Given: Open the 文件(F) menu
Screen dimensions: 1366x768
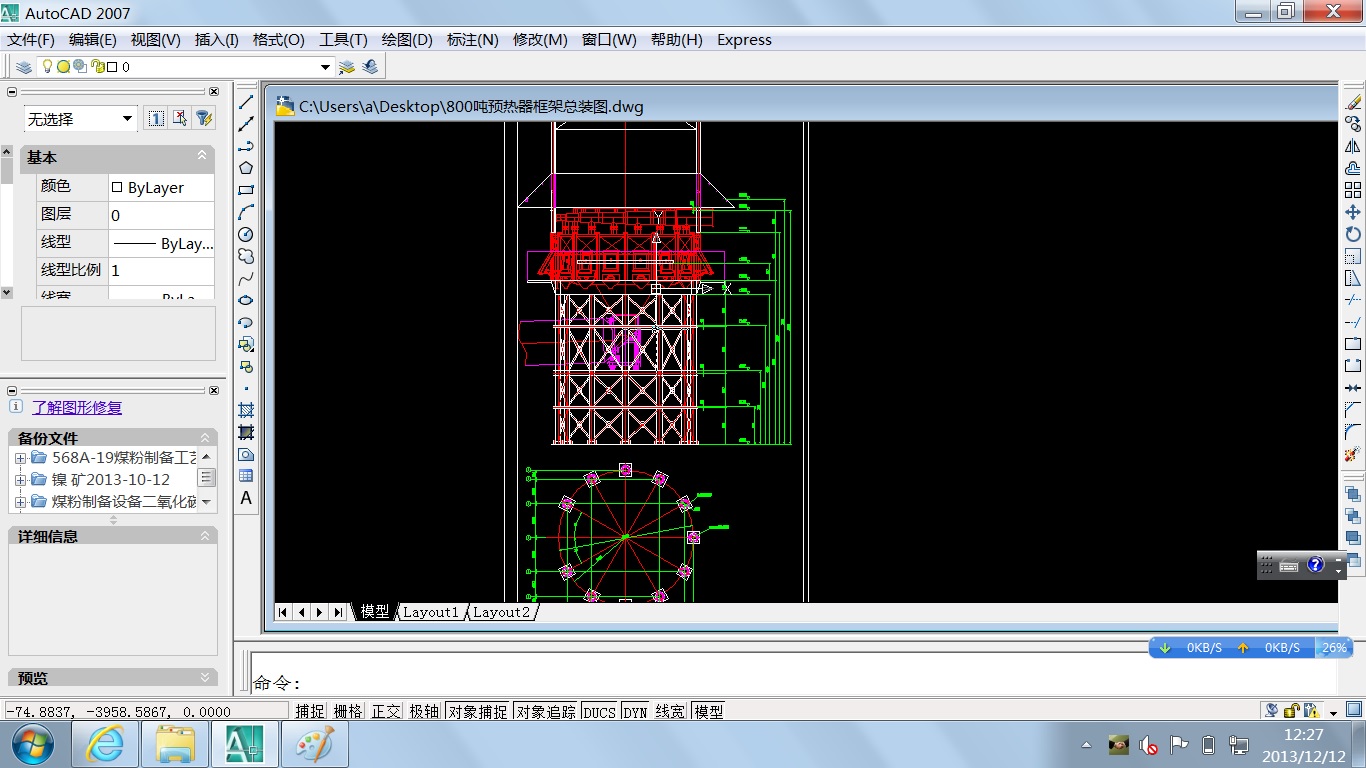Looking at the screenshot, I should (31, 40).
